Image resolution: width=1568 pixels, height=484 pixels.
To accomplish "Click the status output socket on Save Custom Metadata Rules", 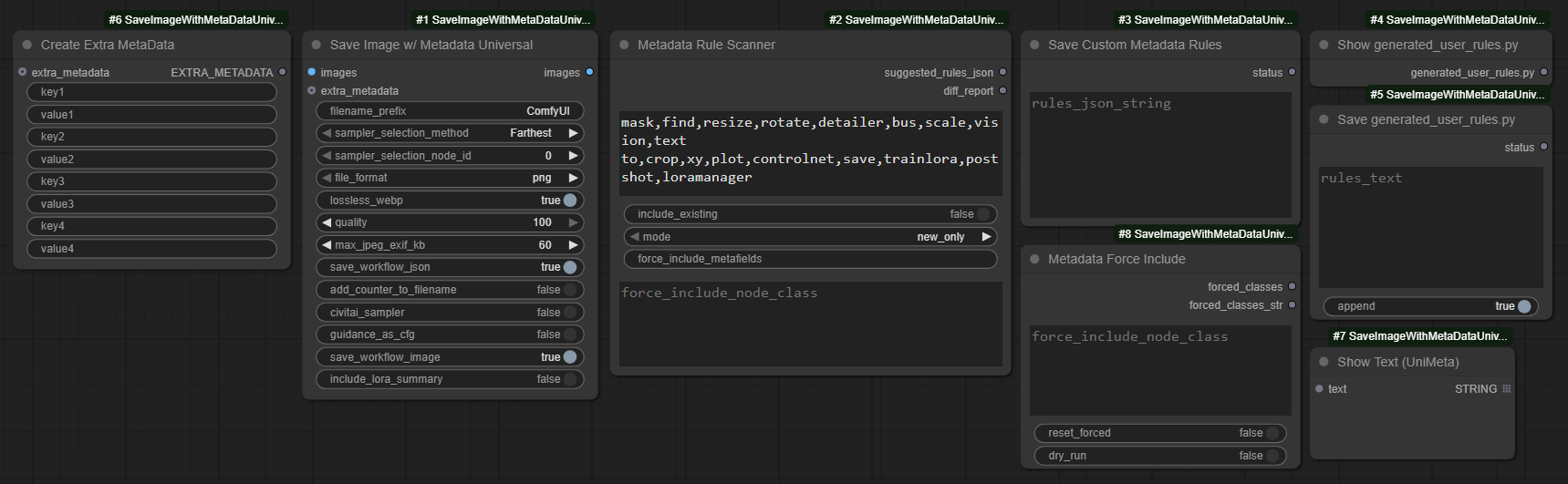I will coord(1292,72).
